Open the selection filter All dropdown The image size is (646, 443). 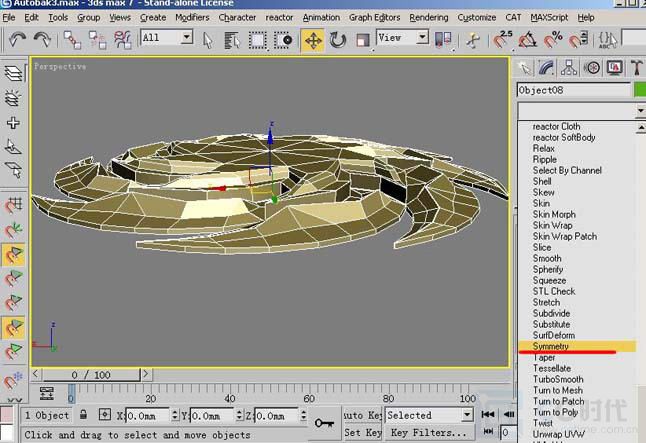pyautogui.click(x=187, y=38)
